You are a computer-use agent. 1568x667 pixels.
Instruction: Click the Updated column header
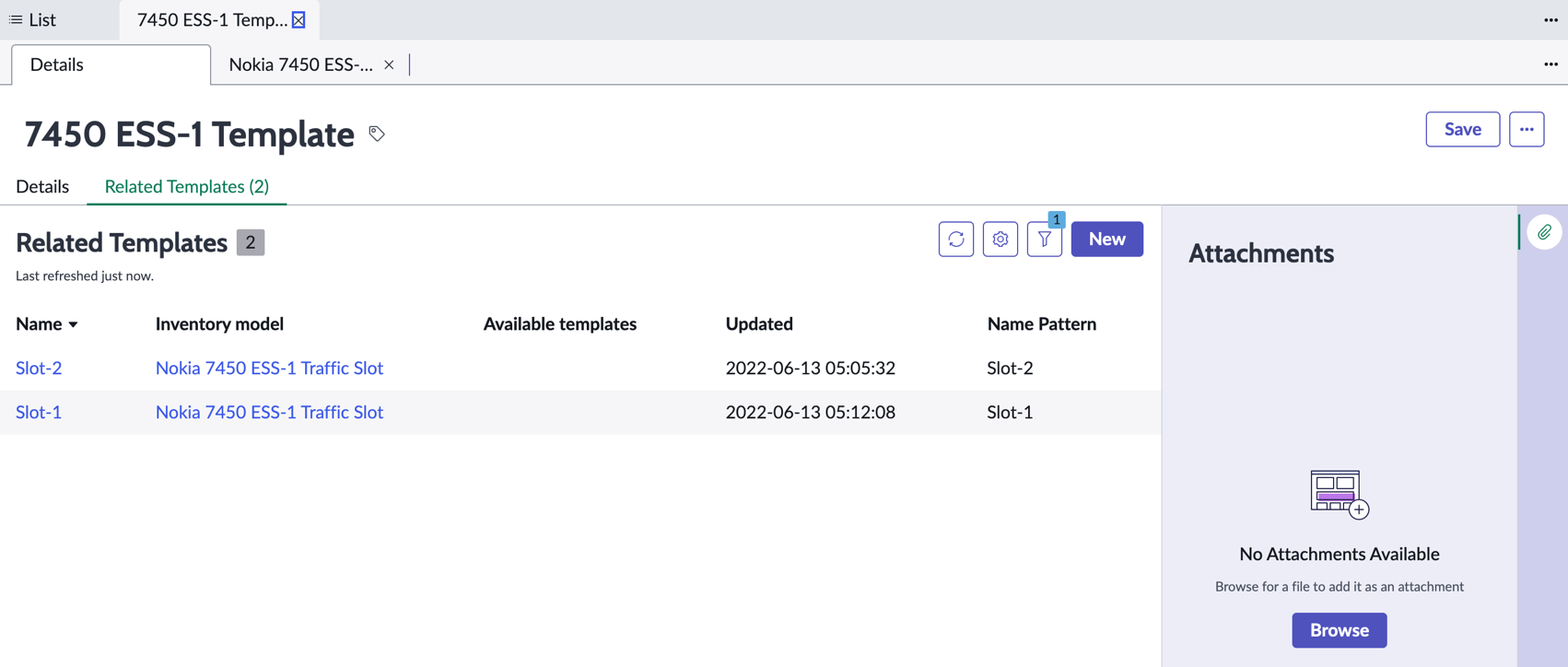(759, 323)
